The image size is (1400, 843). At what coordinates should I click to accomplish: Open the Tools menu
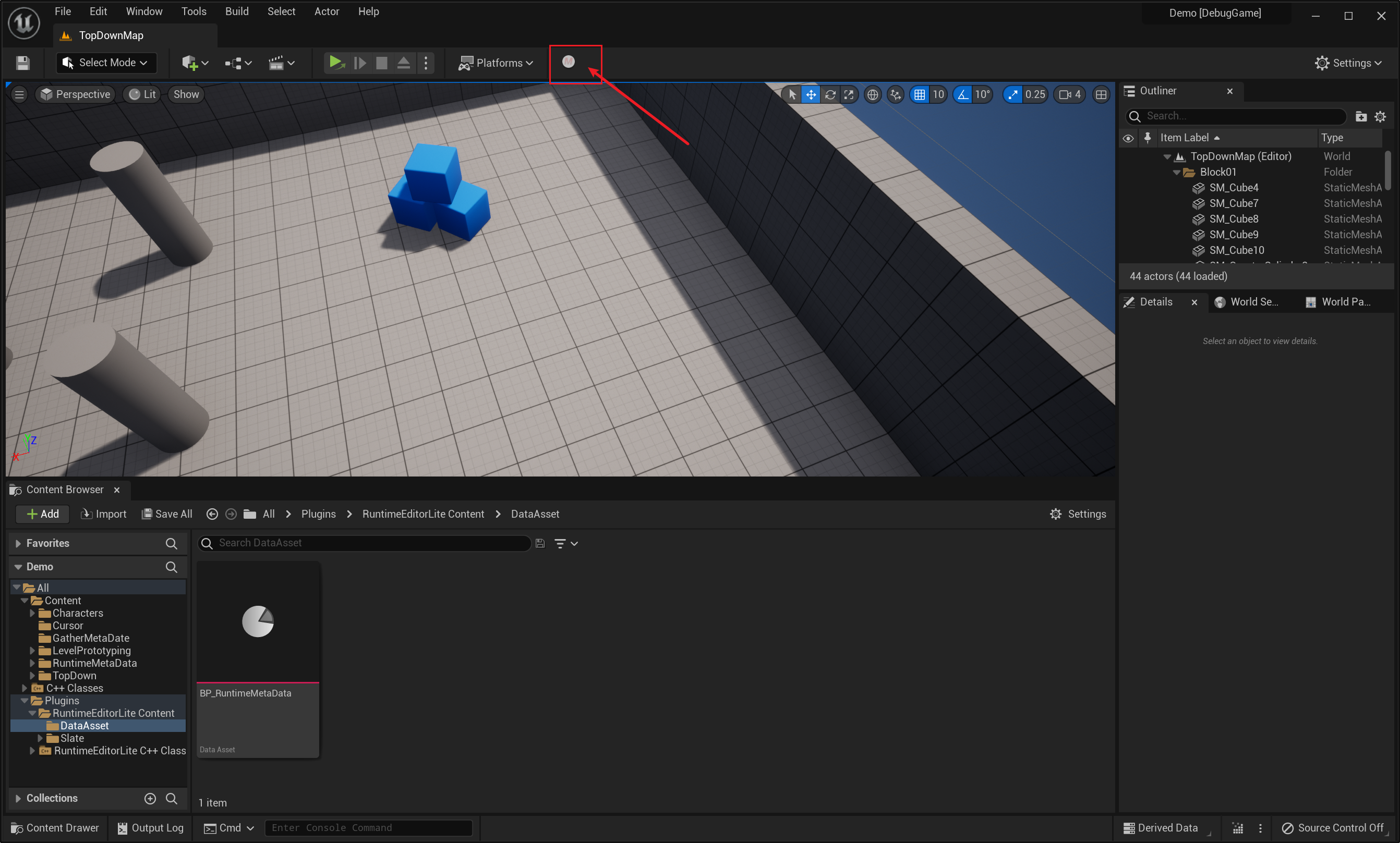pos(194,11)
